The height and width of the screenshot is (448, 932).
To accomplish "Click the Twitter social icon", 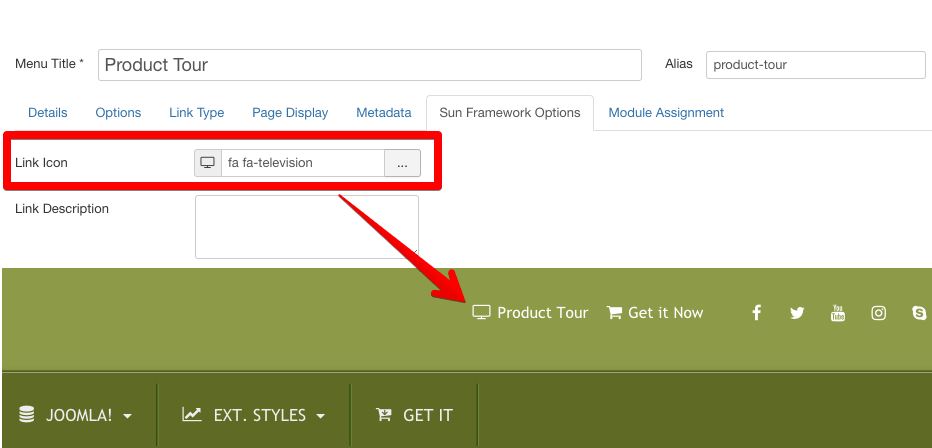I will (x=797, y=313).
